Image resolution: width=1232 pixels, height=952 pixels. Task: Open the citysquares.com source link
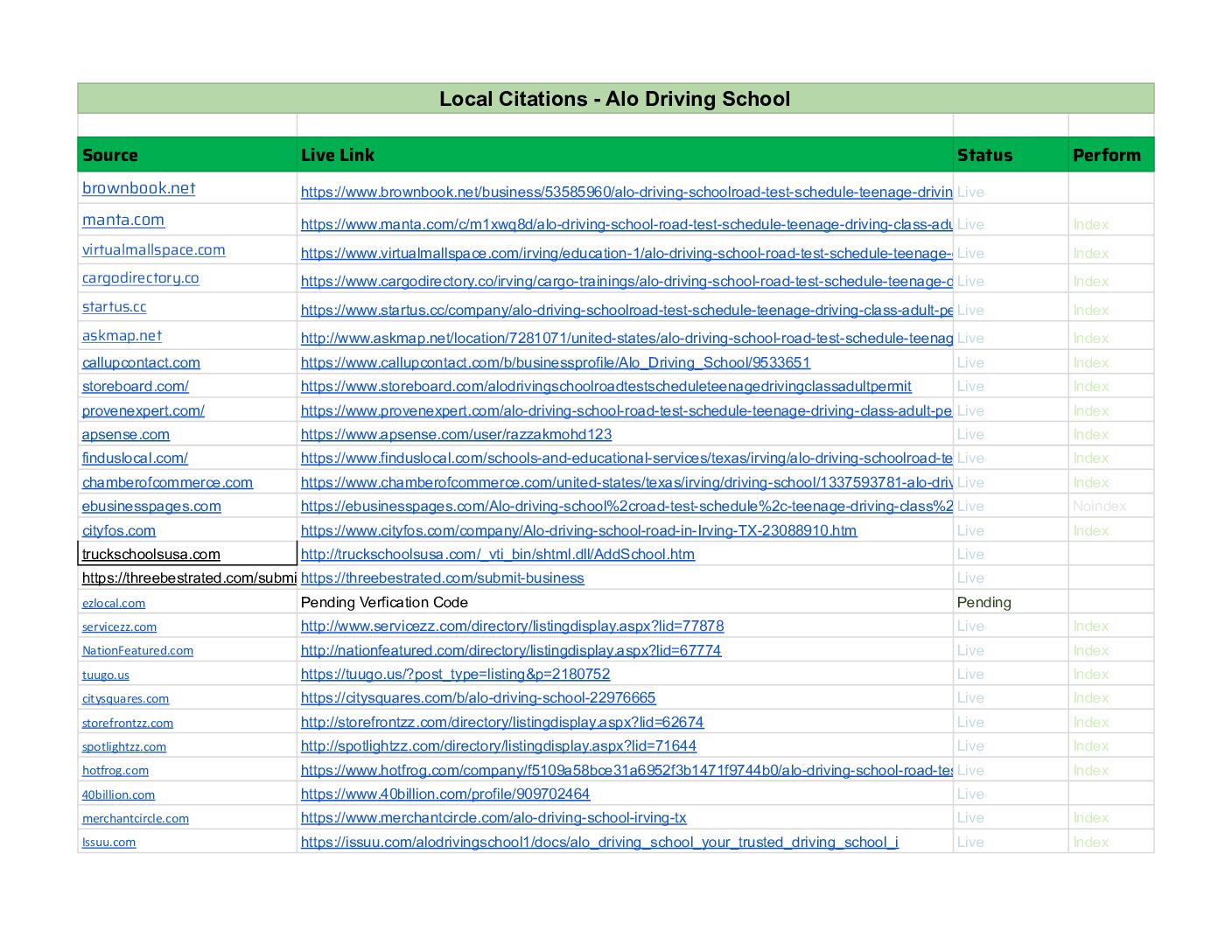point(125,698)
